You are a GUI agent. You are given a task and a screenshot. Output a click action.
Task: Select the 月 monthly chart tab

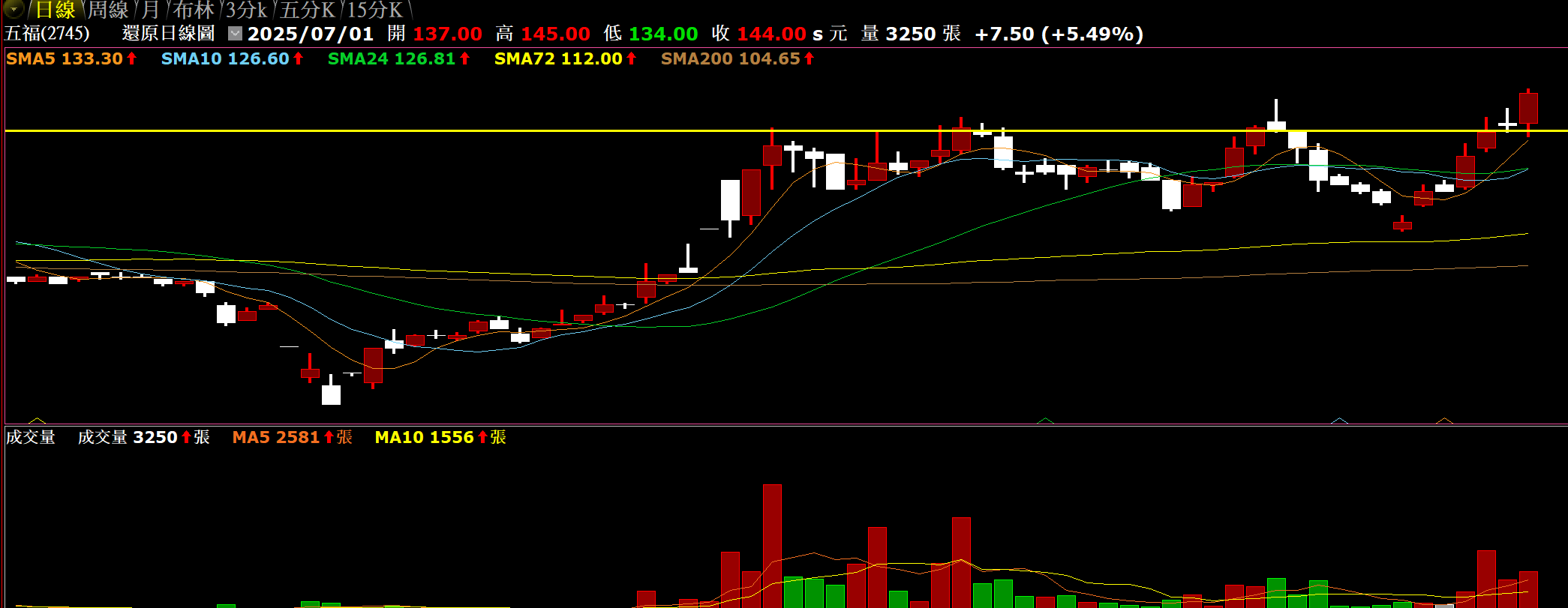(x=151, y=10)
